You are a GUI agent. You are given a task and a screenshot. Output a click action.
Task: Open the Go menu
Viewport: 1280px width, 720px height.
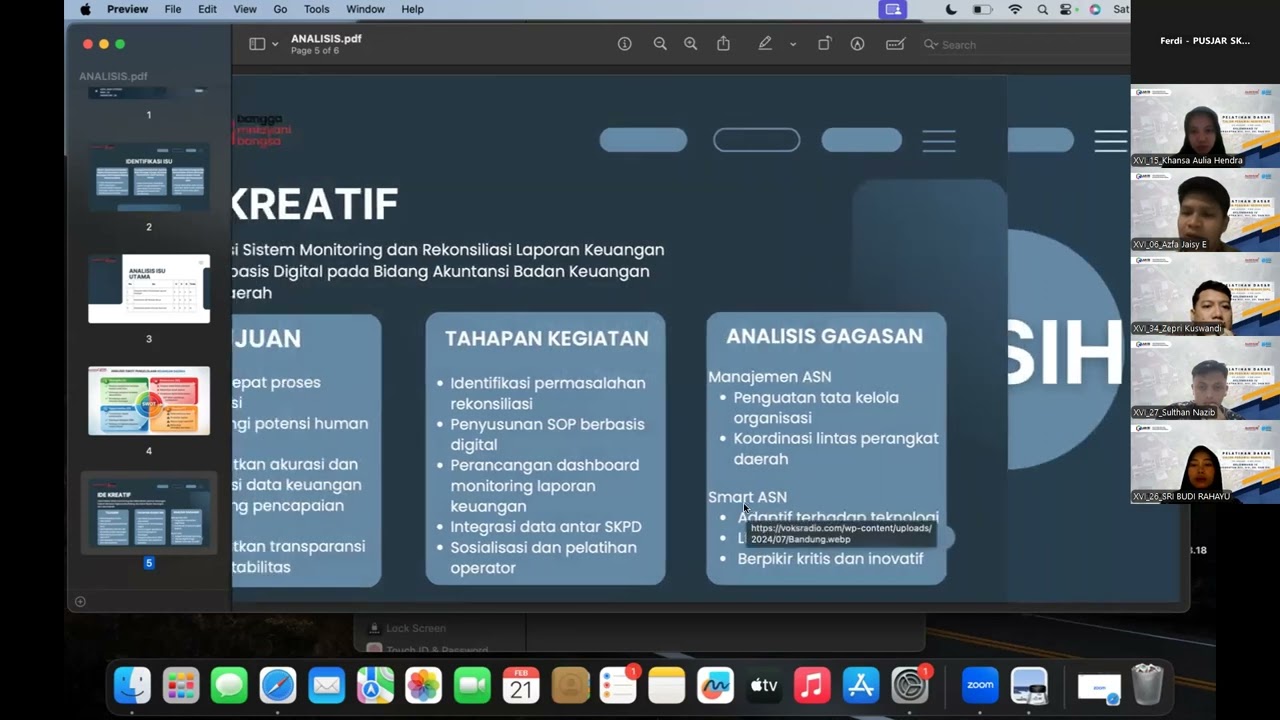[280, 9]
